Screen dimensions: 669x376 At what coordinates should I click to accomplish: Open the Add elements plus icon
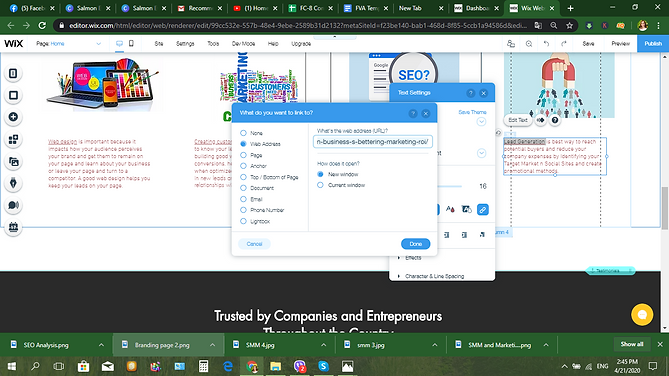pyautogui.click(x=13, y=117)
